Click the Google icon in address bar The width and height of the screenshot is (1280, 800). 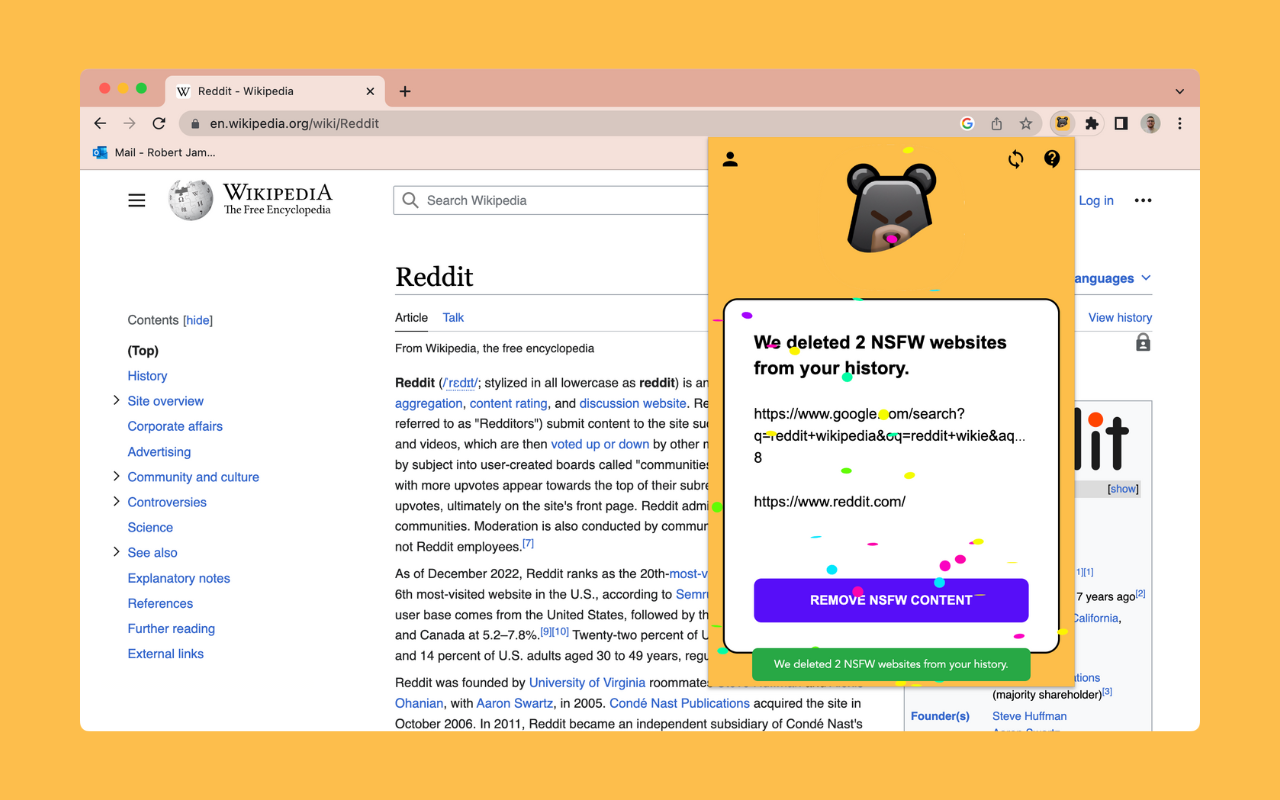(967, 124)
